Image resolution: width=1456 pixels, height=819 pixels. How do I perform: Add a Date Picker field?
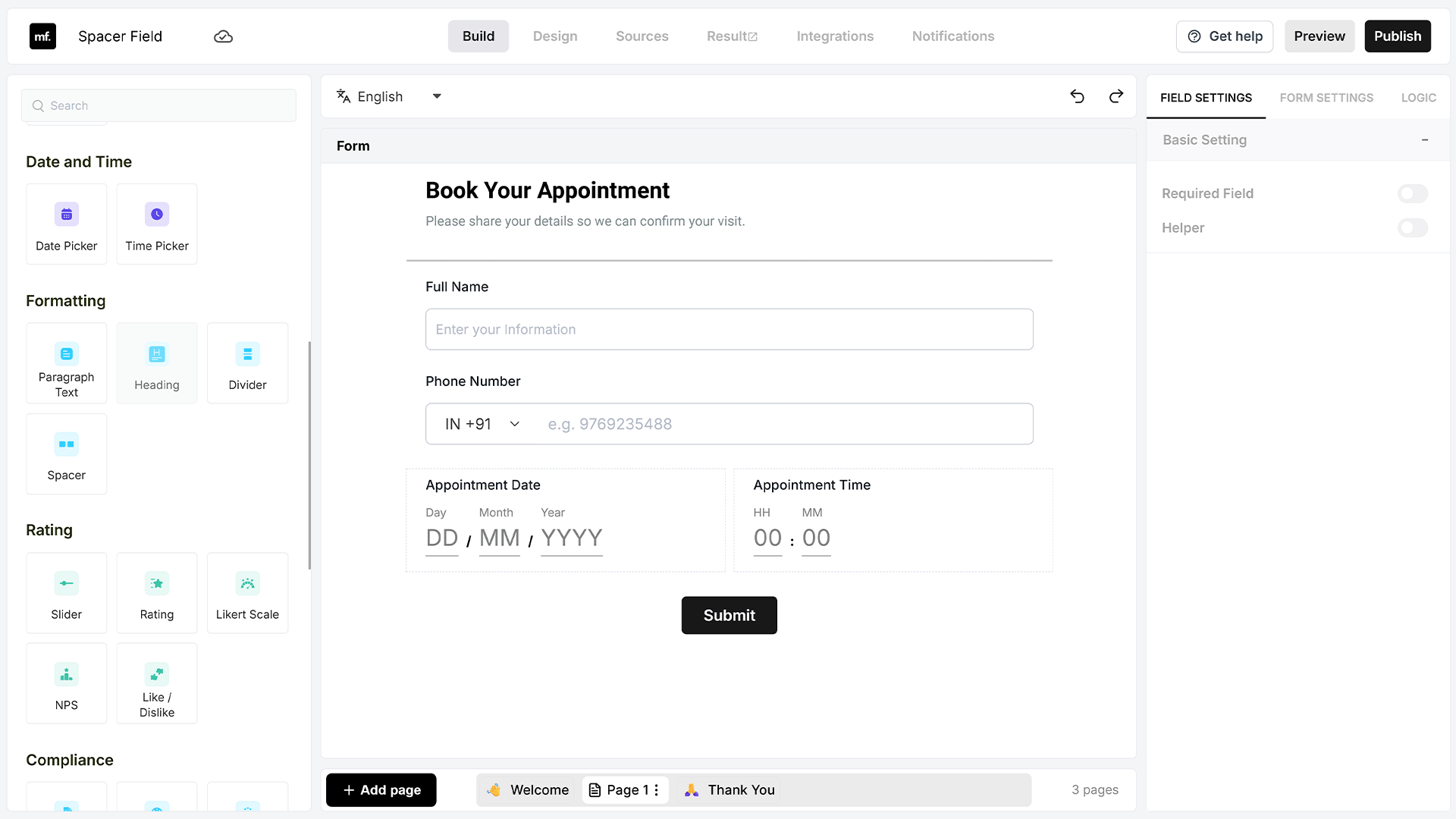[67, 224]
